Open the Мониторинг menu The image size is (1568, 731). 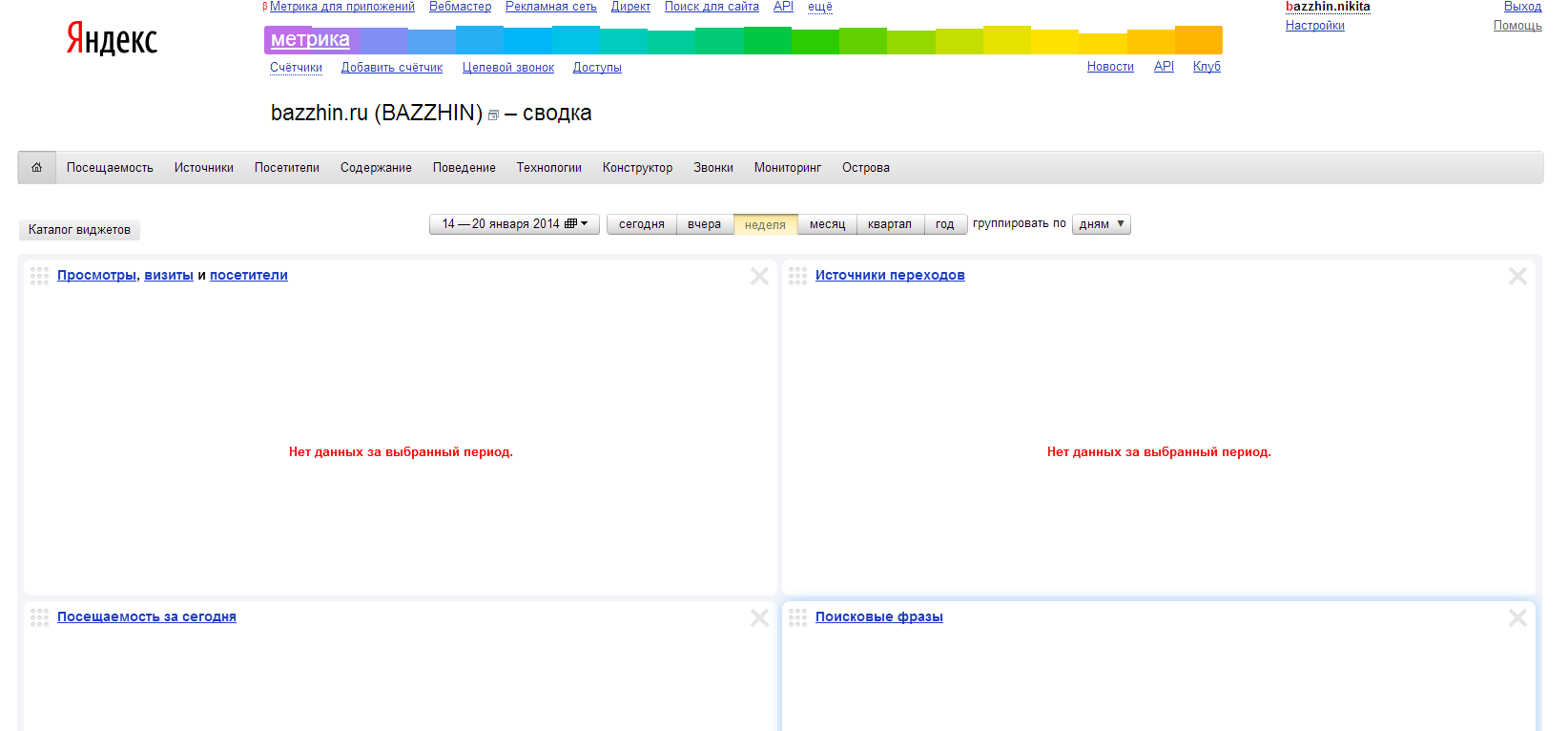788,168
